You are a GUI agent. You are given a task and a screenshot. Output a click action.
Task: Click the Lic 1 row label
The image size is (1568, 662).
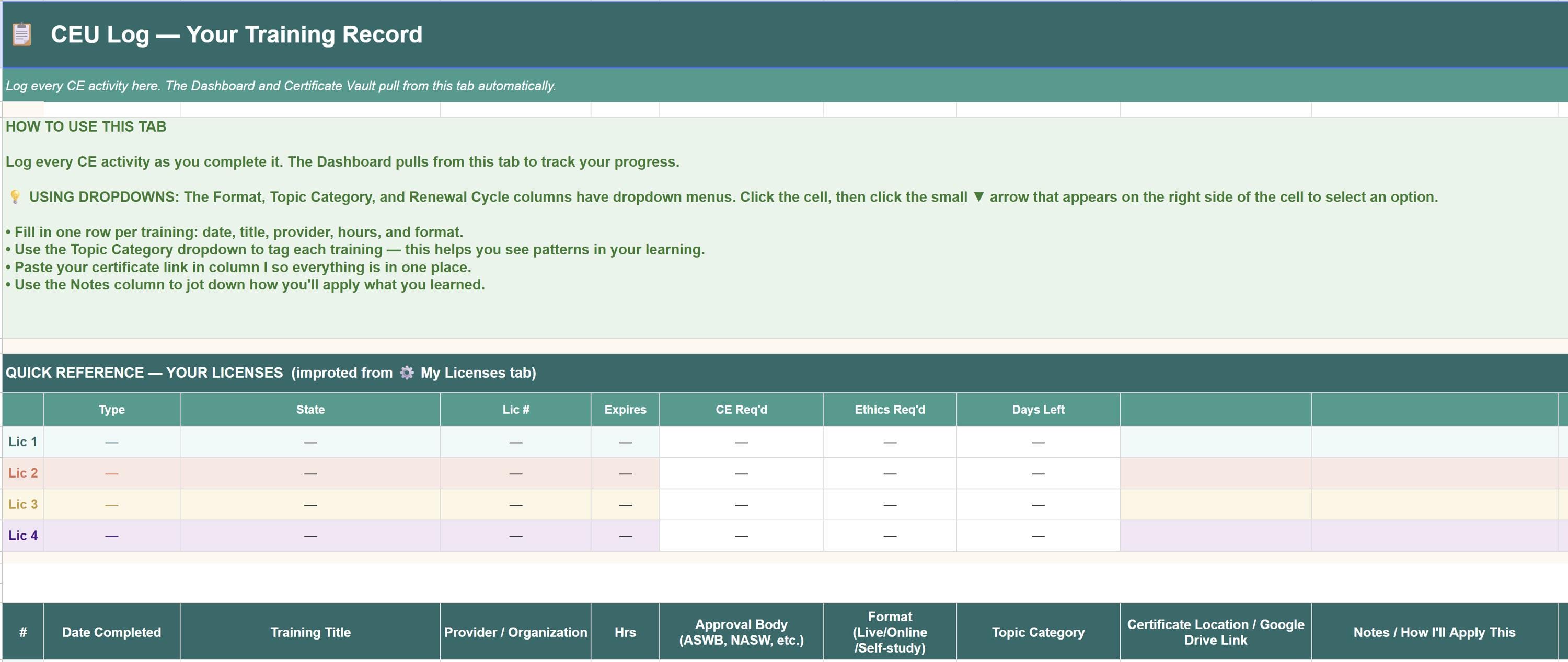[x=23, y=442]
